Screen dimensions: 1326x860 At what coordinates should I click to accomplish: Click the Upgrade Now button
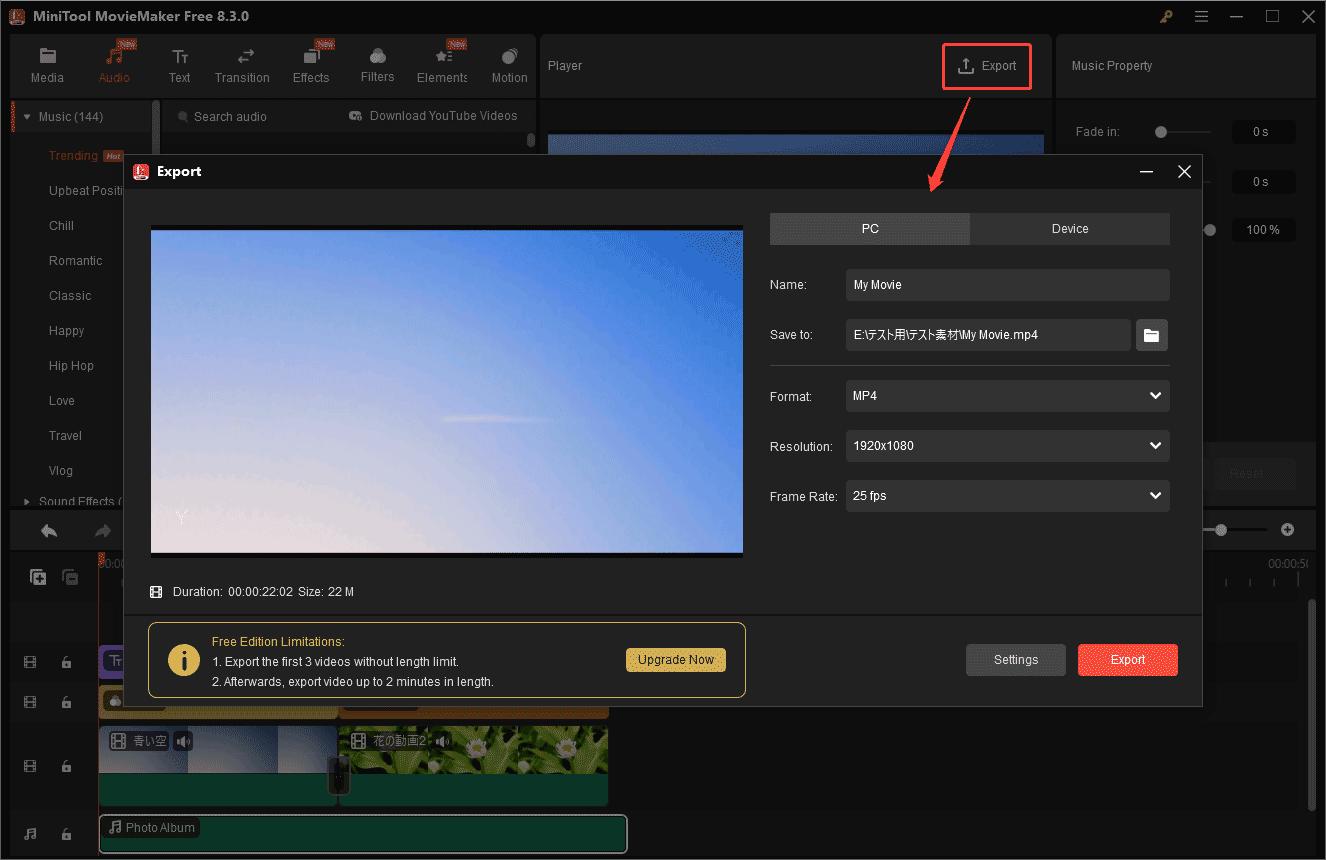click(x=676, y=660)
